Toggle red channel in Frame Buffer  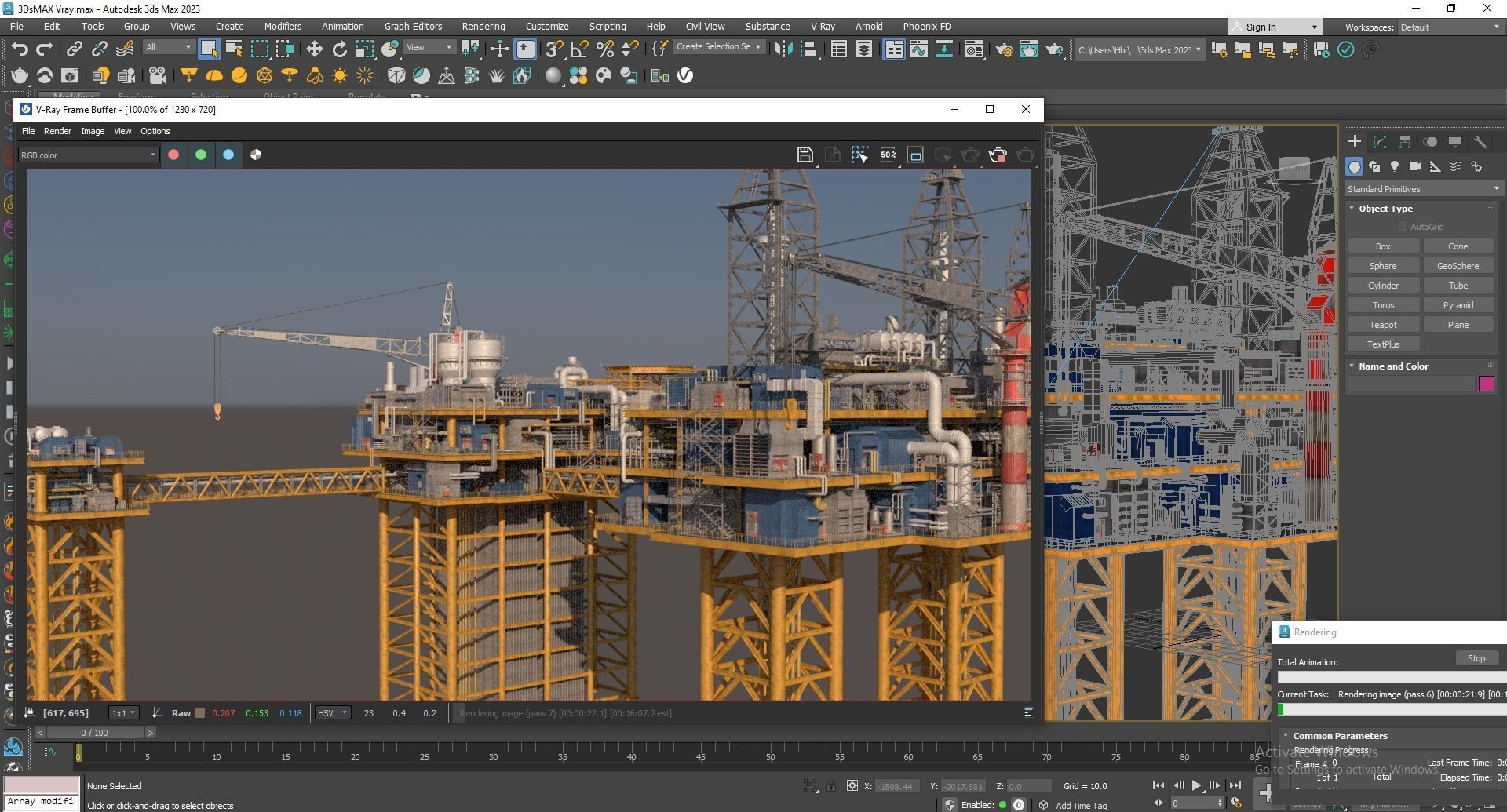[x=173, y=155]
